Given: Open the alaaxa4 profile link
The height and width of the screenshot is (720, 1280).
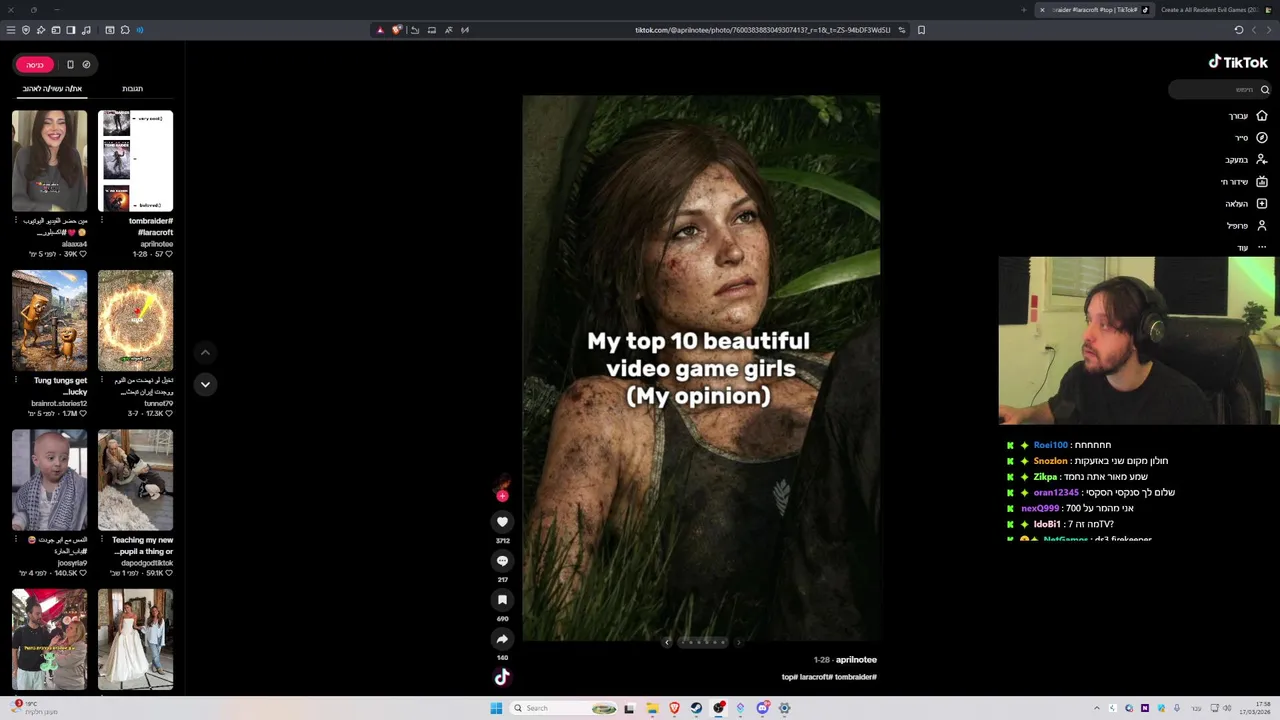Looking at the screenshot, I should [75, 244].
